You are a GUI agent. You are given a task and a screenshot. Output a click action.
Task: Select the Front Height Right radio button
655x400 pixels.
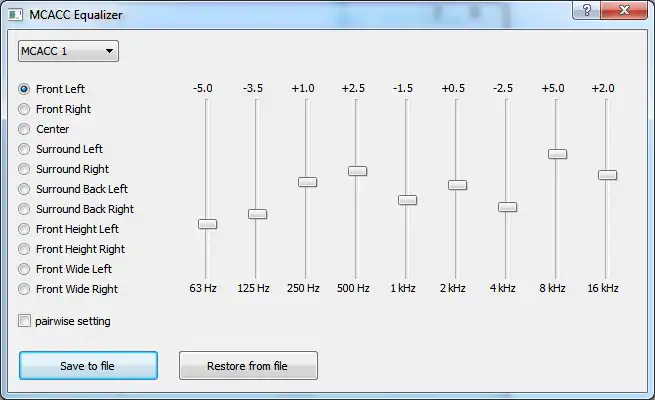click(x=24, y=249)
